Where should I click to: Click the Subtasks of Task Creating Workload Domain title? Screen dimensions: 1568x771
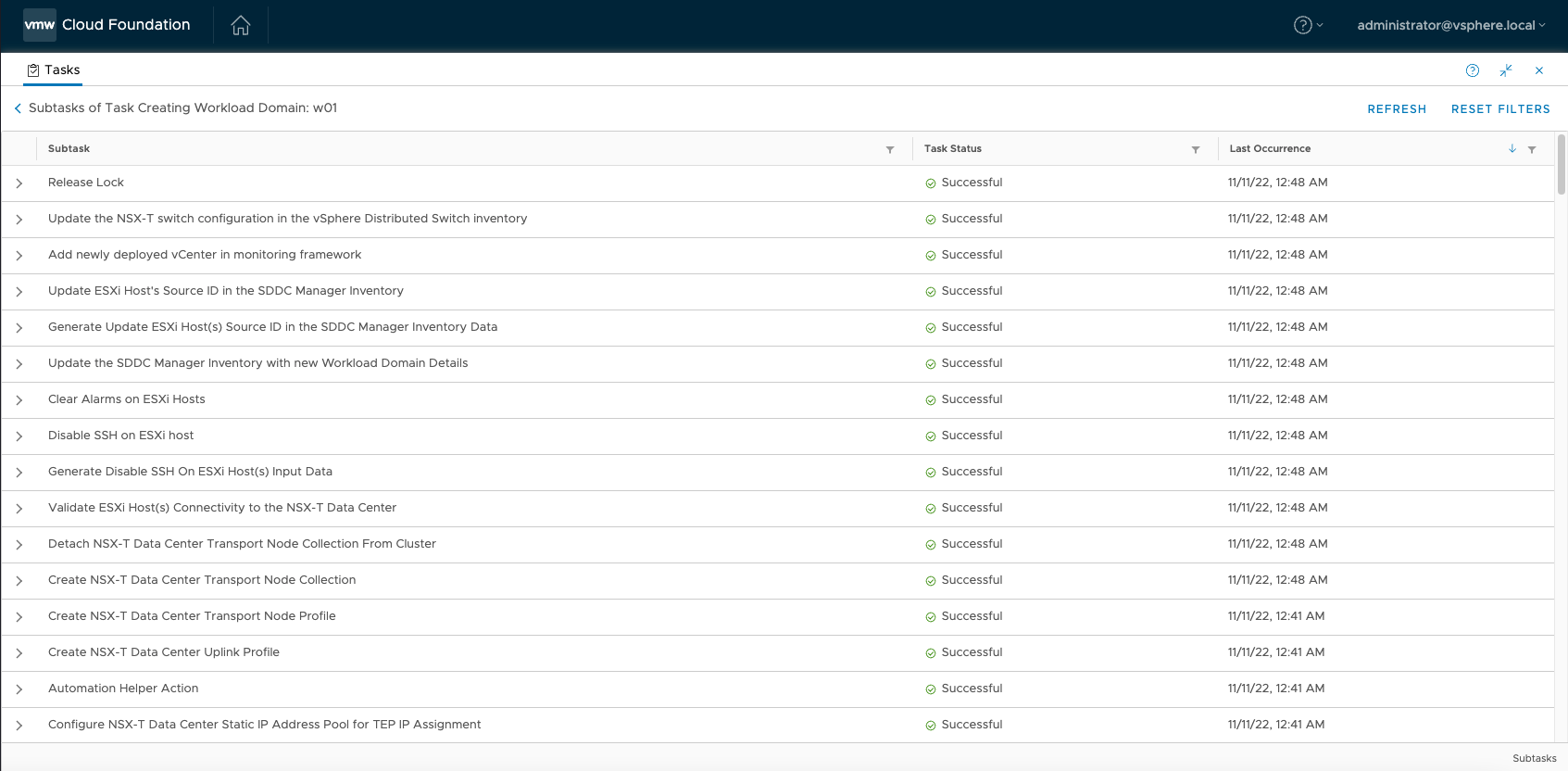[183, 108]
